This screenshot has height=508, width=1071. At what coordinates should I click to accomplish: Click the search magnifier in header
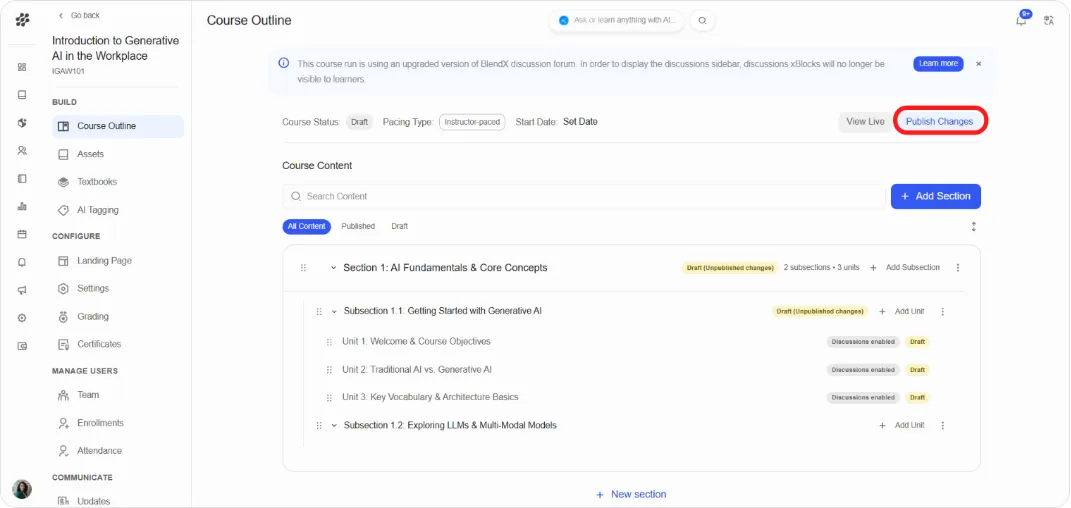(x=702, y=20)
